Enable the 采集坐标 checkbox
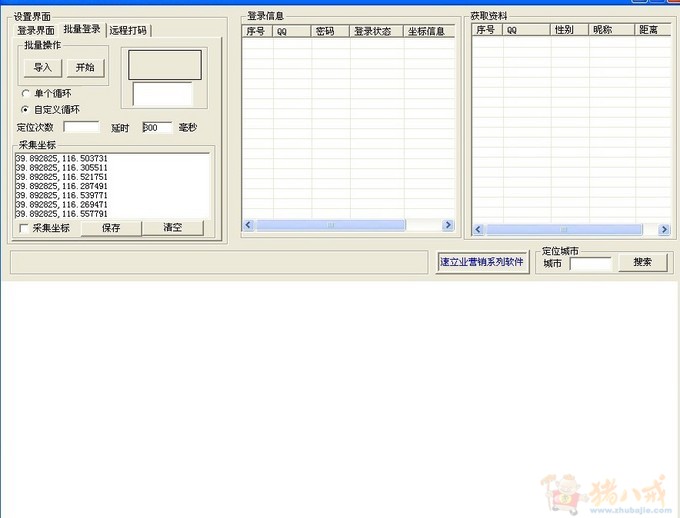Screen dimensions: 680x518 click(24, 228)
